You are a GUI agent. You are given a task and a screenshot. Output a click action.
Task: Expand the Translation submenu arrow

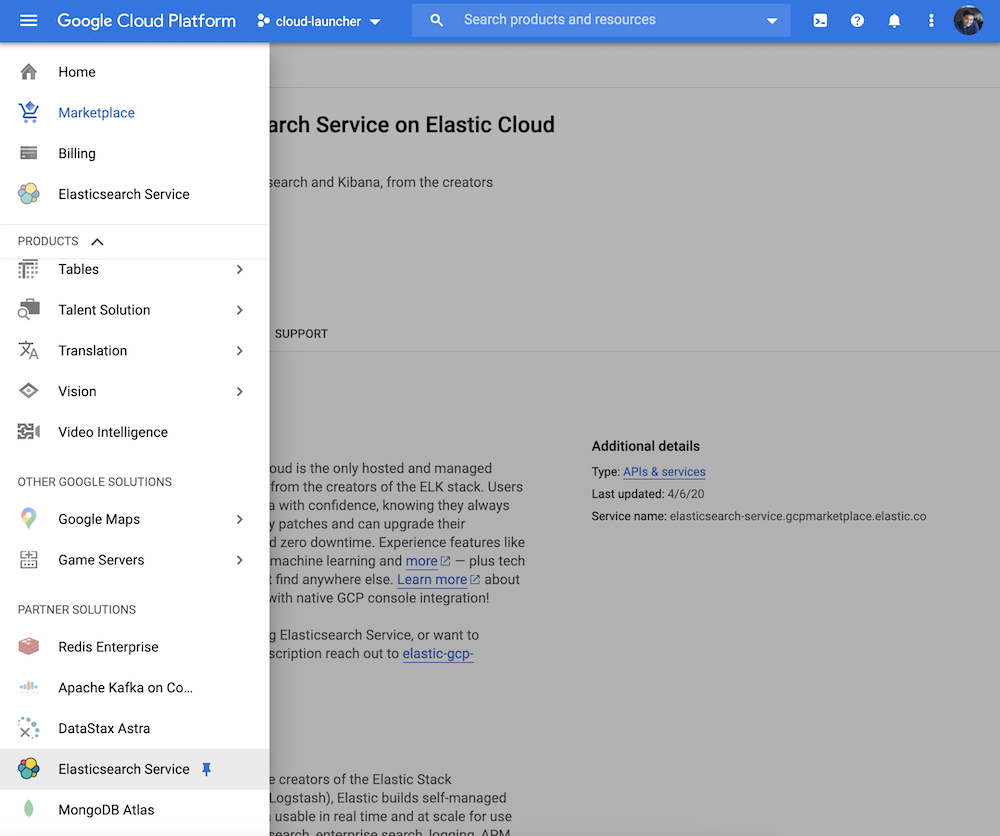240,351
